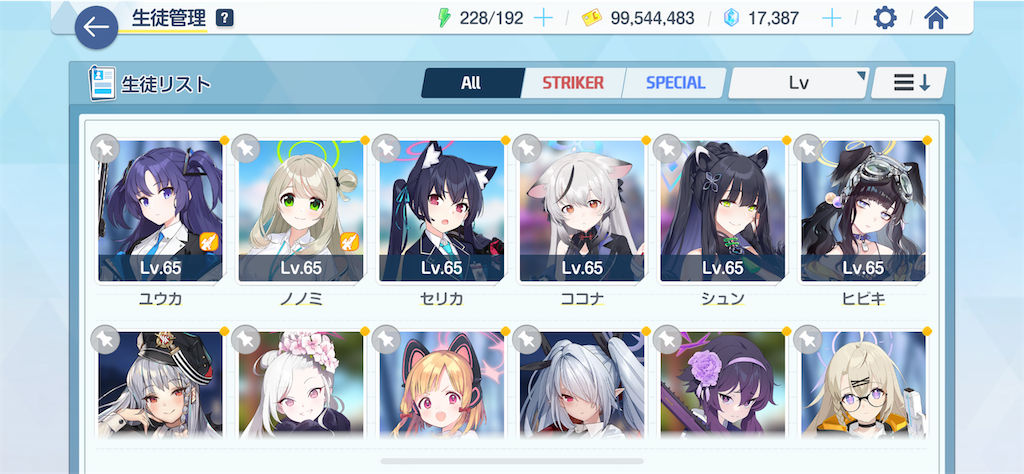Select the All tab
The image size is (1024, 474).
click(472, 83)
